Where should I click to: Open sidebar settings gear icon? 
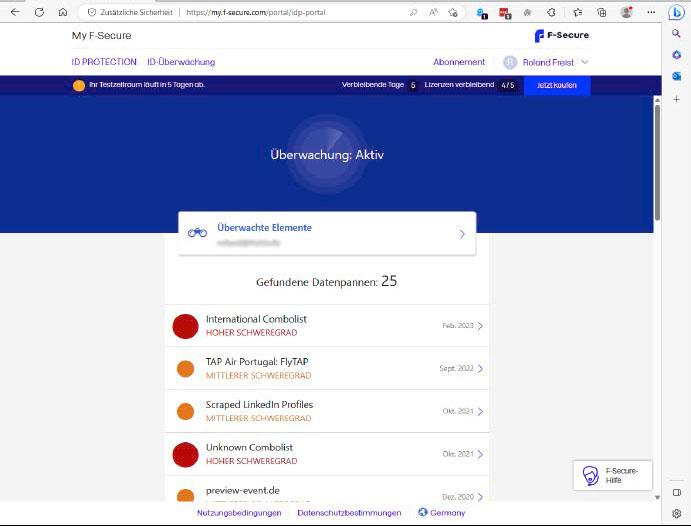click(676, 513)
